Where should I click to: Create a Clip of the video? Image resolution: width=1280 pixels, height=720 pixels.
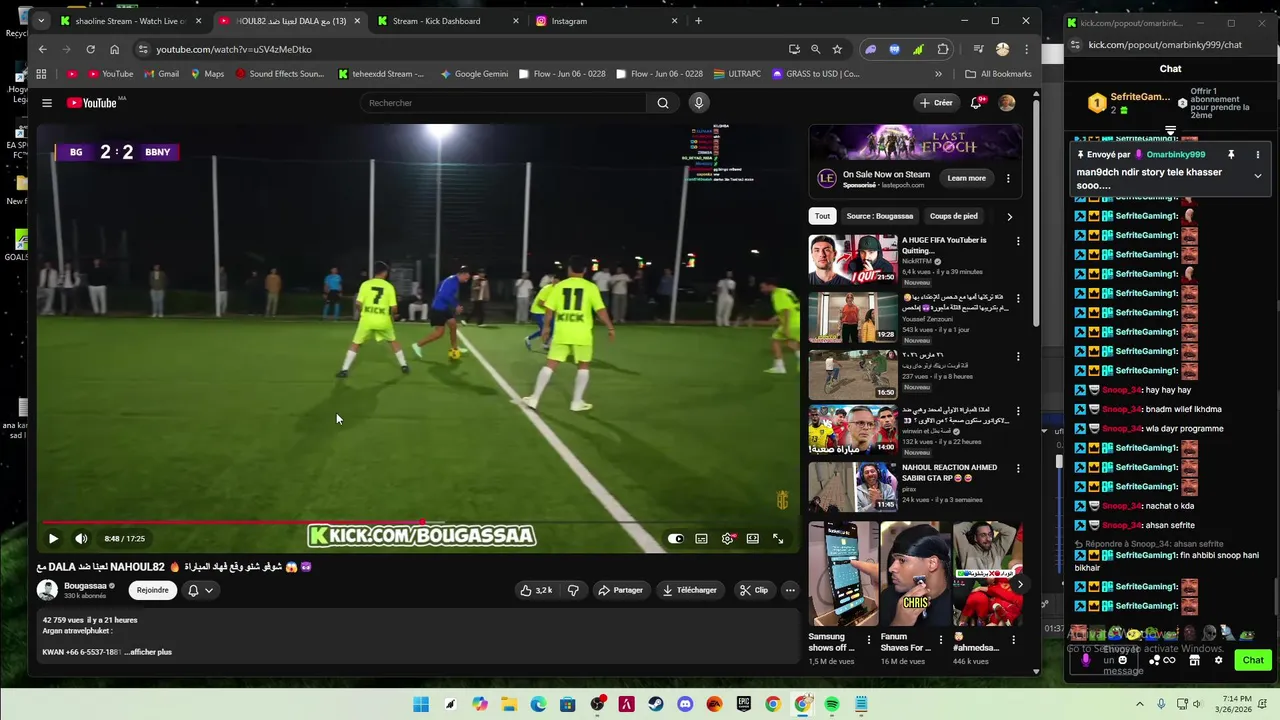coord(753,590)
